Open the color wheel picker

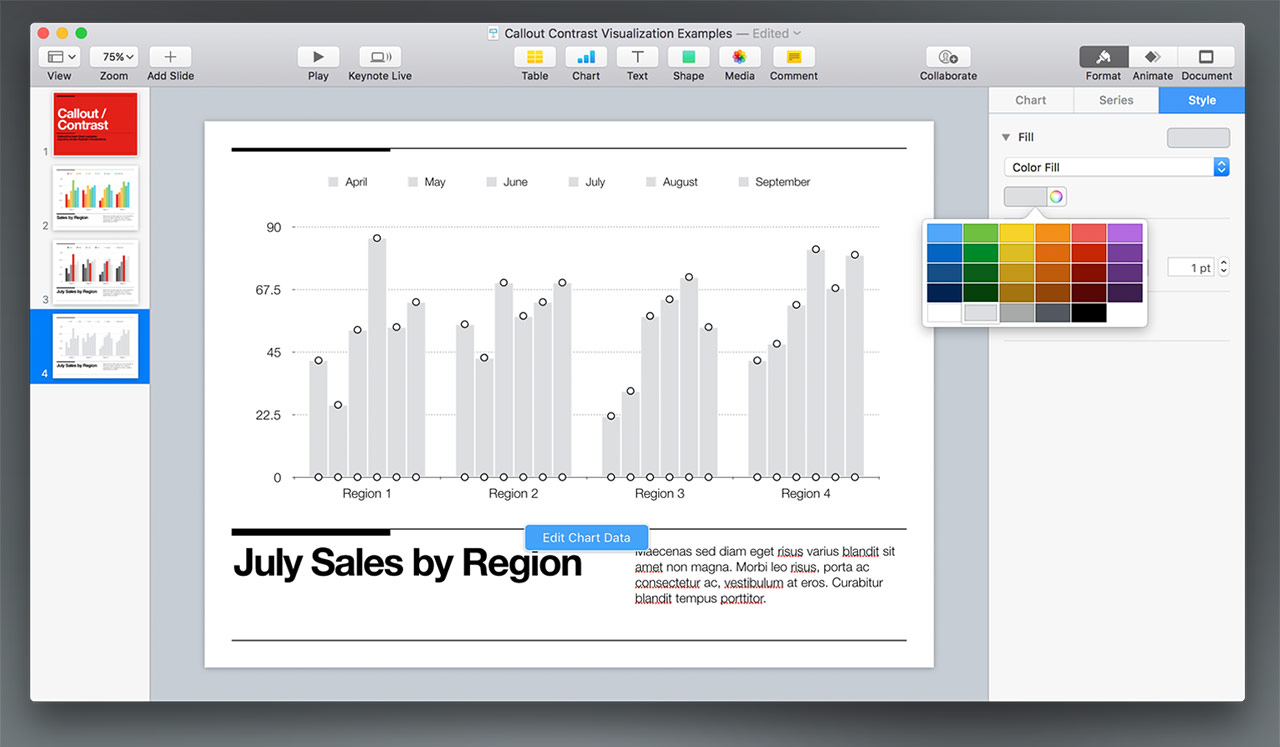click(1056, 196)
